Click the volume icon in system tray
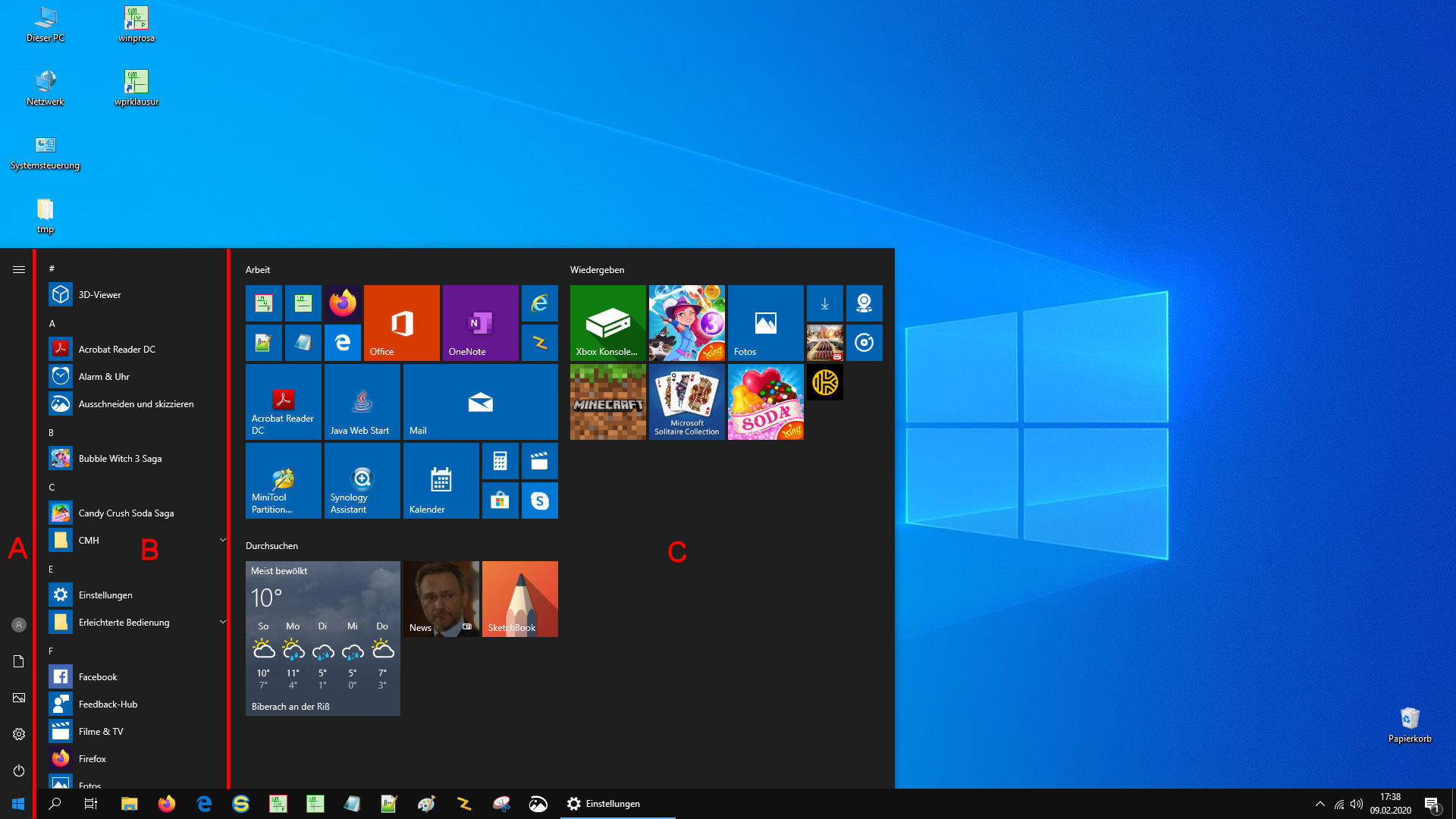This screenshot has width=1456, height=819. coord(1357,804)
